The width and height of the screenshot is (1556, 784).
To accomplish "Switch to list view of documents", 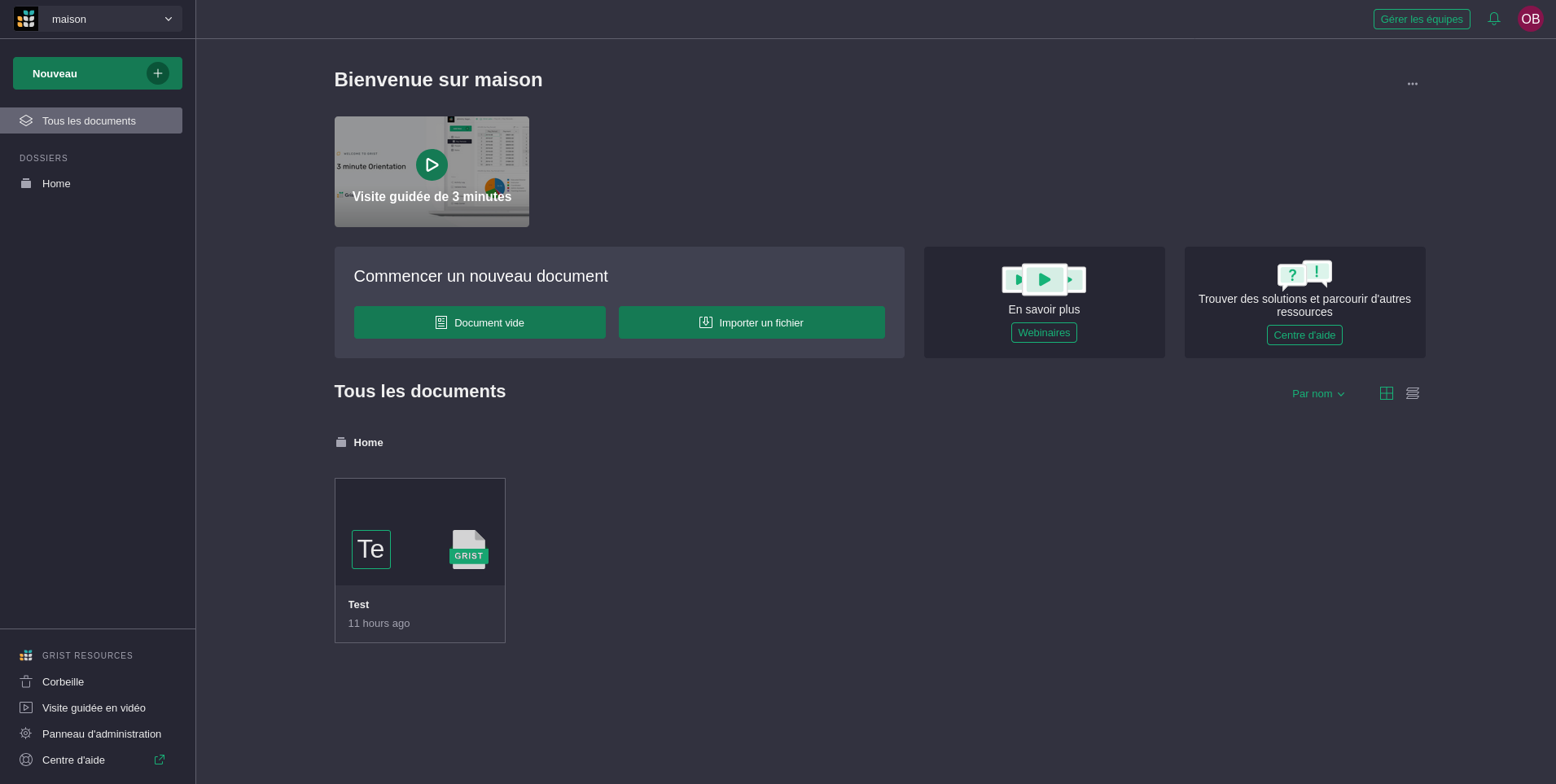I will pyautogui.click(x=1413, y=393).
